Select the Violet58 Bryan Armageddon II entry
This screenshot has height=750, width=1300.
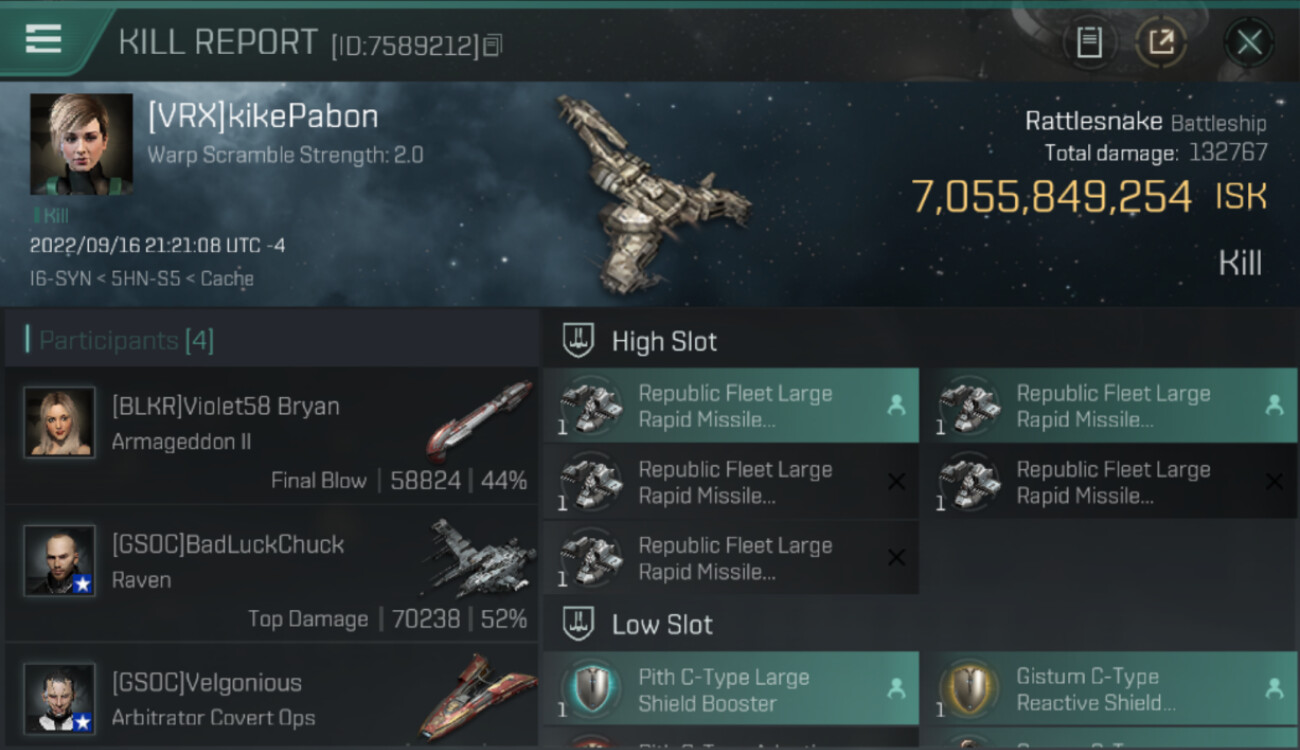point(272,435)
